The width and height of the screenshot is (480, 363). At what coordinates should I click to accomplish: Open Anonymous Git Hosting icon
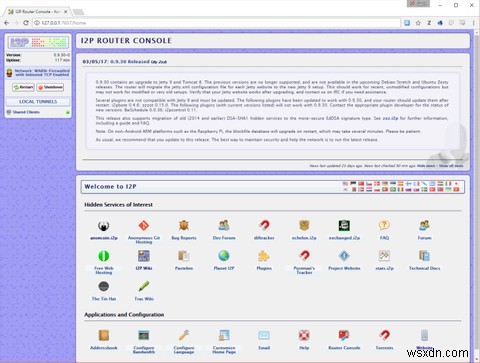144,226
